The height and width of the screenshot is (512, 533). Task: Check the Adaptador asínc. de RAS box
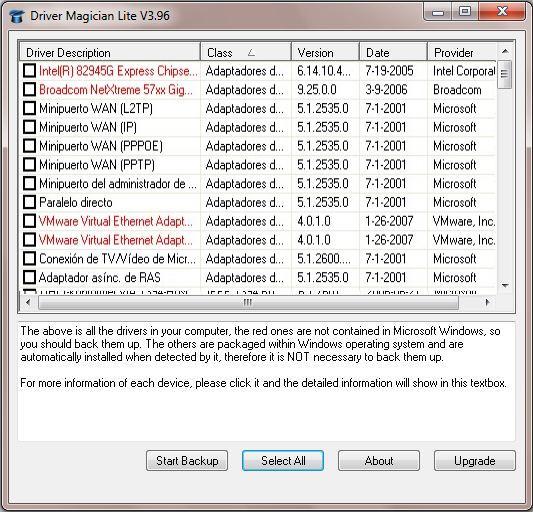point(30,277)
